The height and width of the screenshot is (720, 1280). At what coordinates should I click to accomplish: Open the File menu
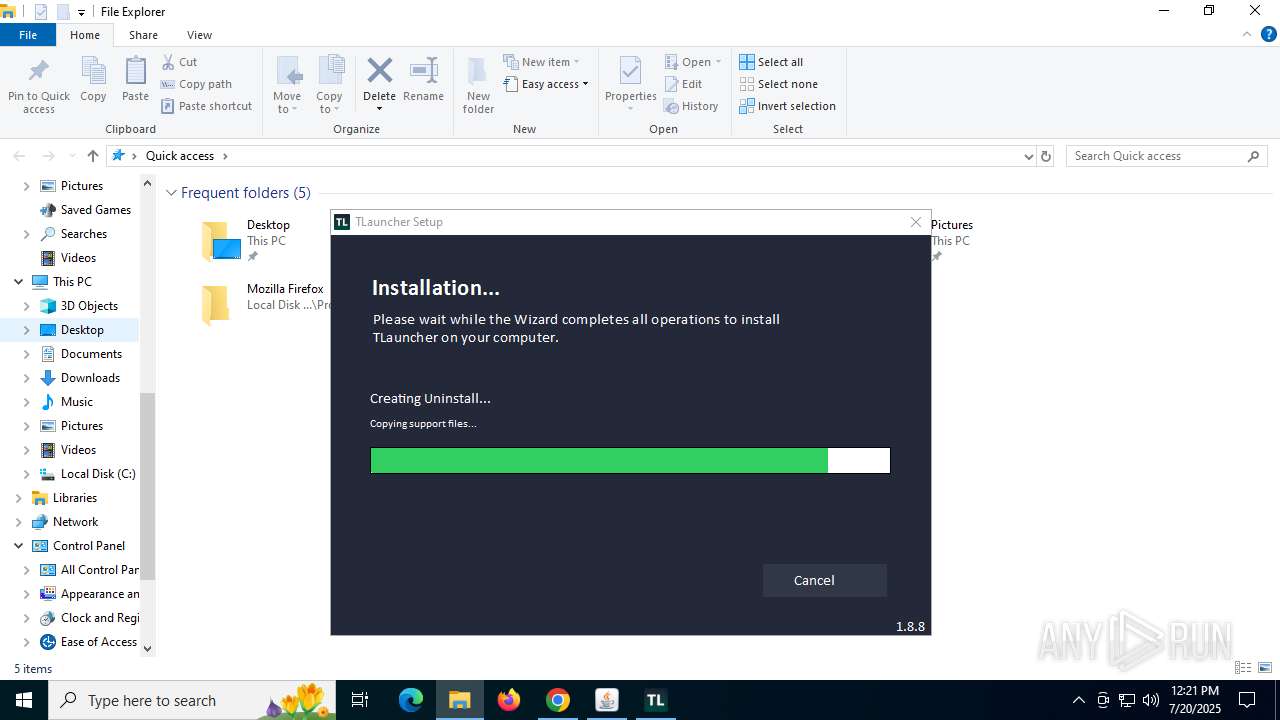point(28,35)
